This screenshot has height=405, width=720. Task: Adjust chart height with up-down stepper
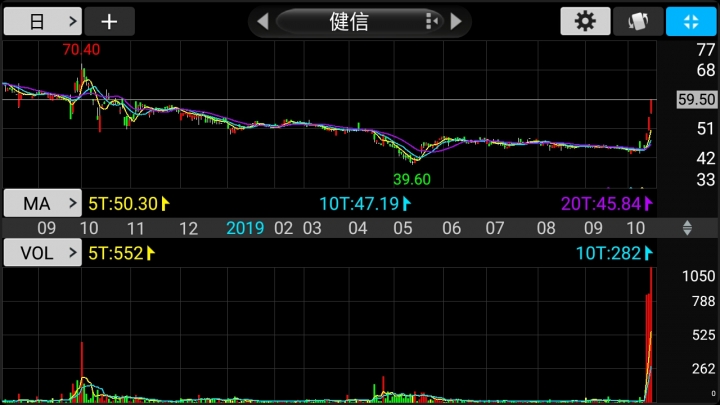click(687, 228)
